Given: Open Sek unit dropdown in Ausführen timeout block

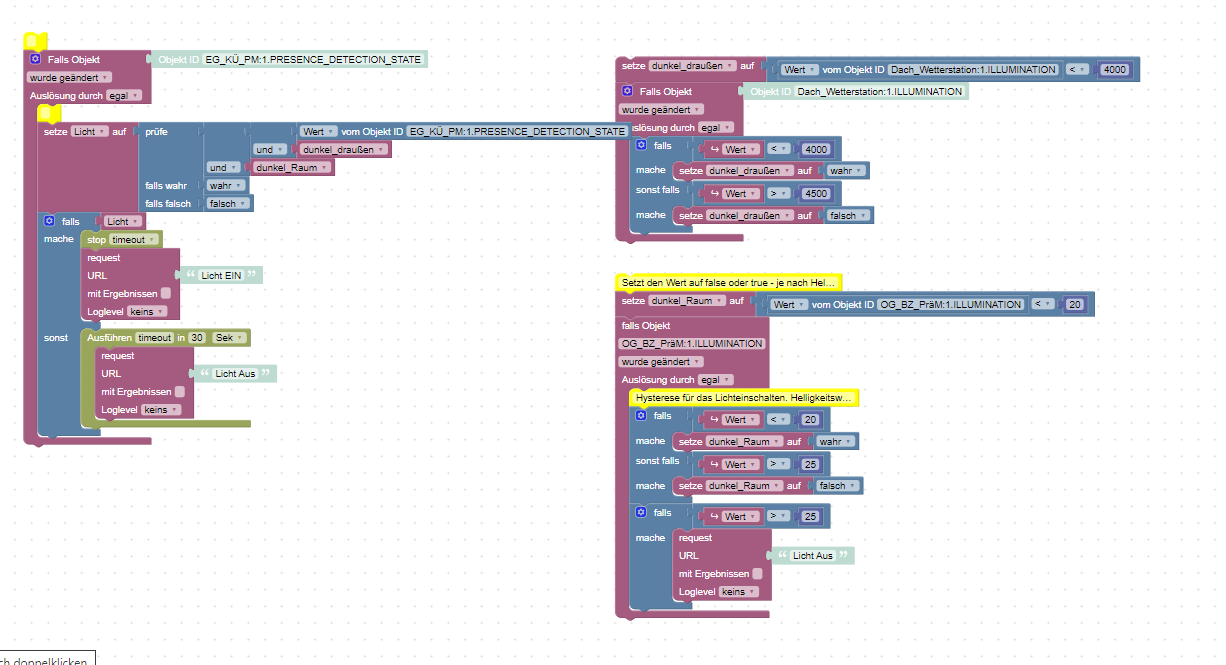Looking at the screenshot, I should click(x=229, y=338).
